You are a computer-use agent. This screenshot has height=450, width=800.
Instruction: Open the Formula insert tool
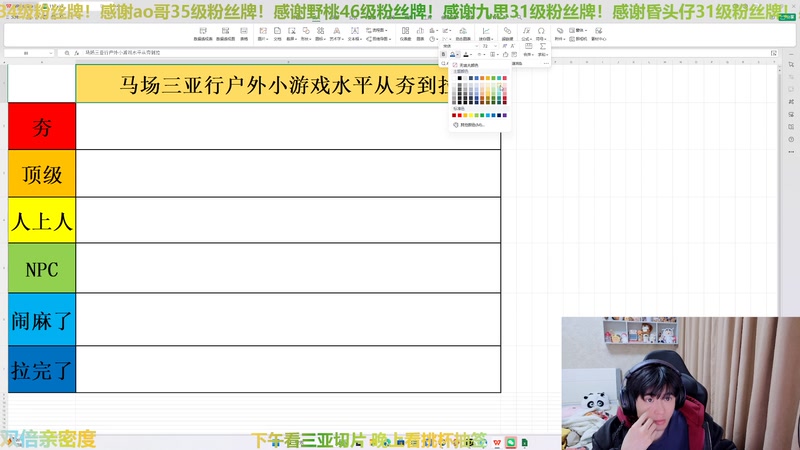click(527, 34)
